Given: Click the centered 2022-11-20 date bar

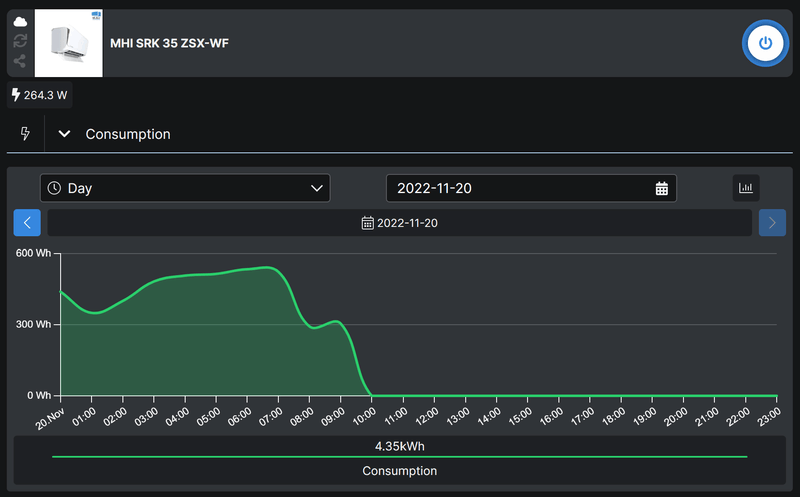Looking at the screenshot, I should point(400,223).
